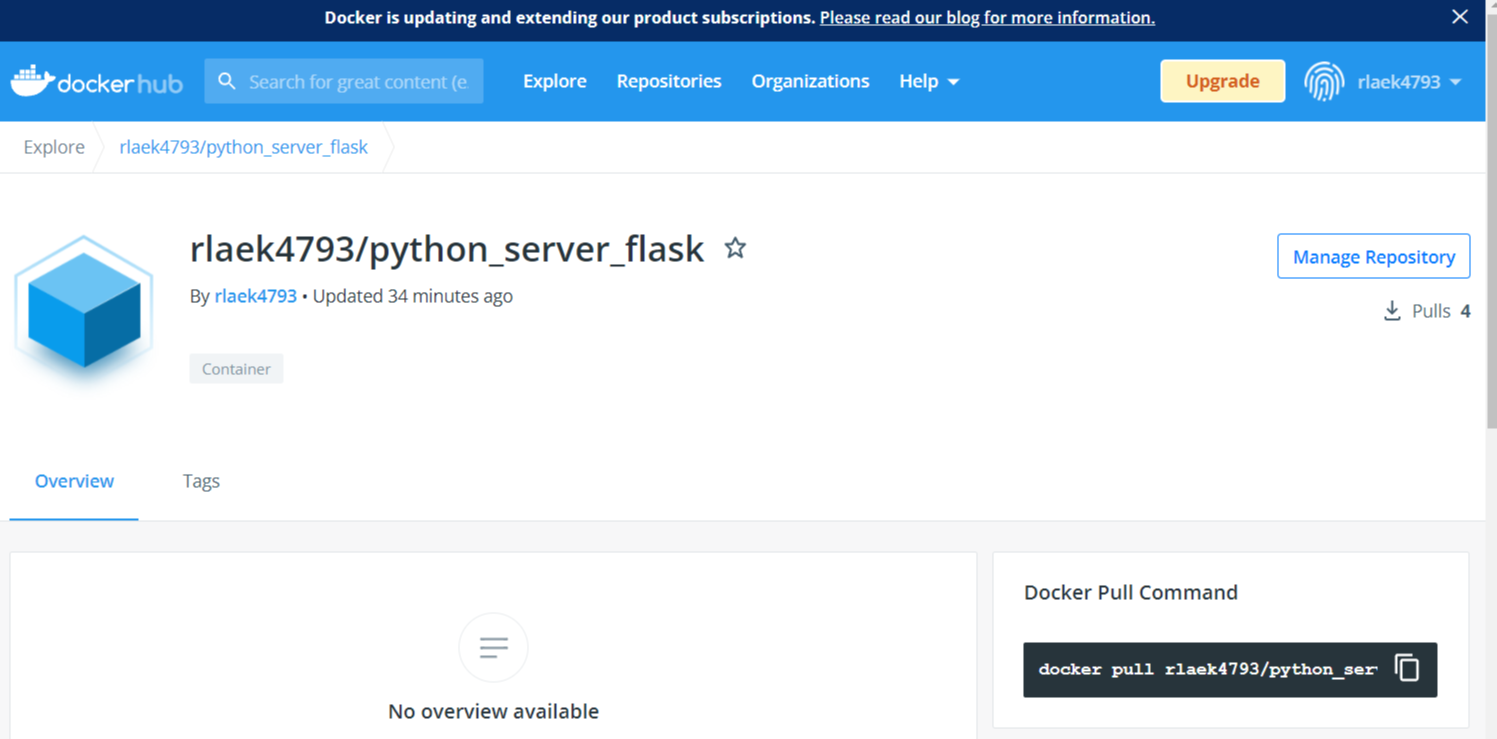Copy the docker pull command

click(1407, 668)
